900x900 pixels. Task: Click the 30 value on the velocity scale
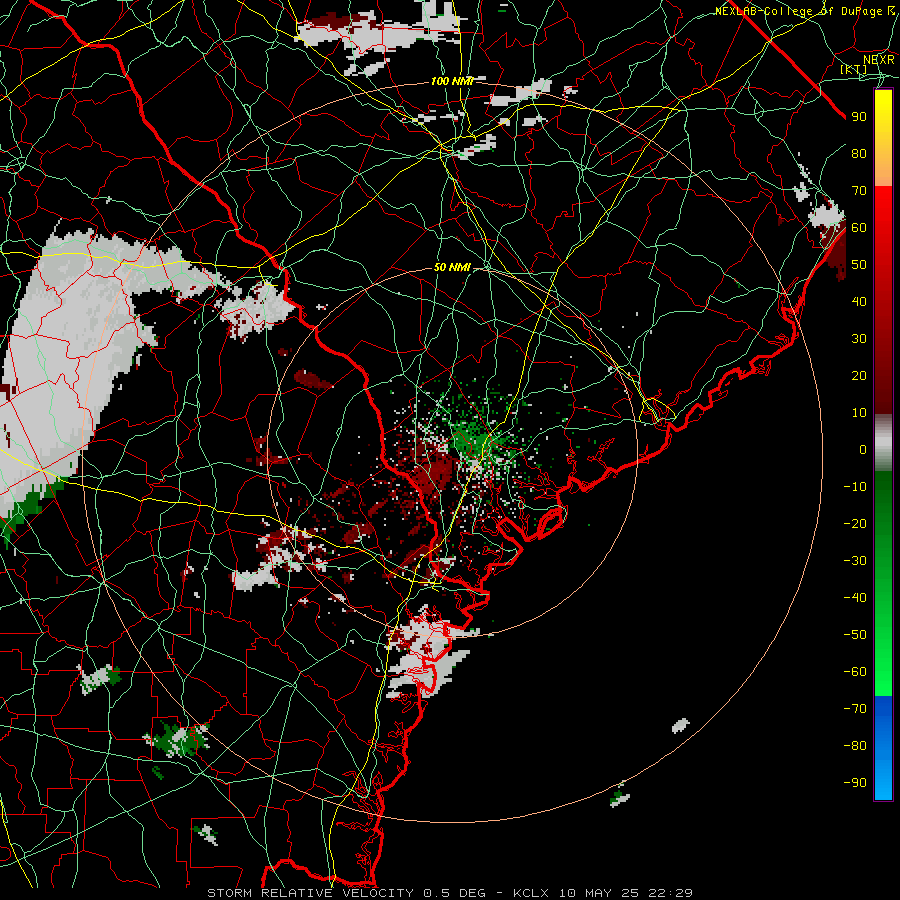coord(859,339)
